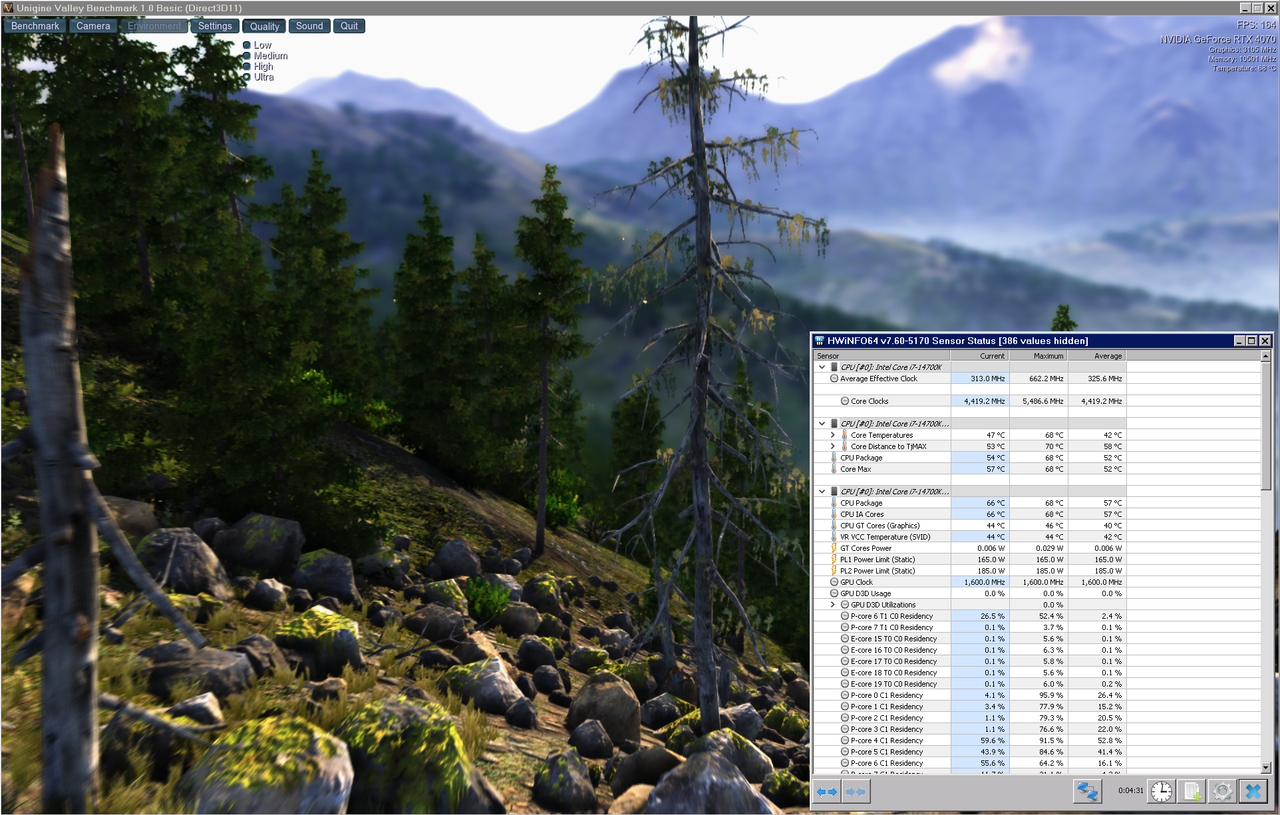Viewport: 1280px width, 815px height.
Task: Click the Unigine Valley title bar icon
Action: 8,7
